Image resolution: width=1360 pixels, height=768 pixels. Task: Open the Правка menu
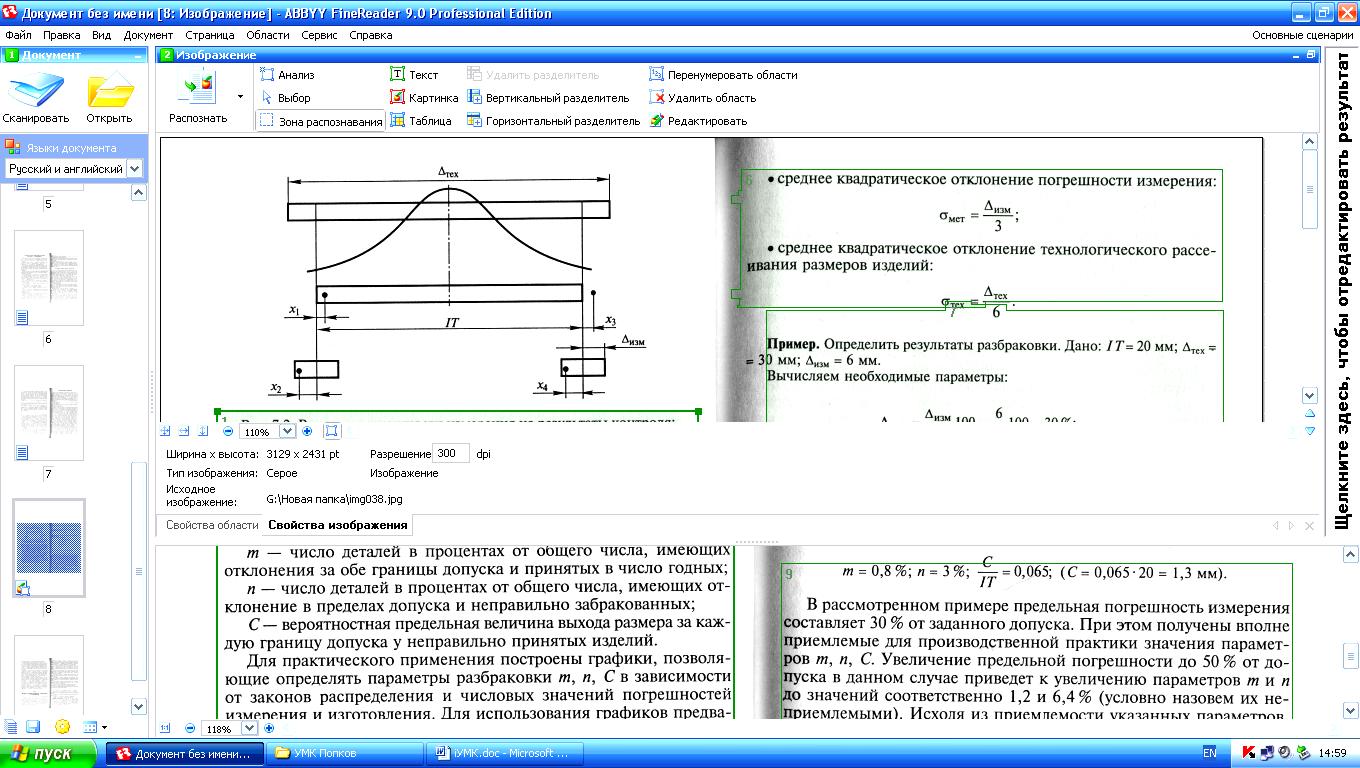pyautogui.click(x=62, y=35)
